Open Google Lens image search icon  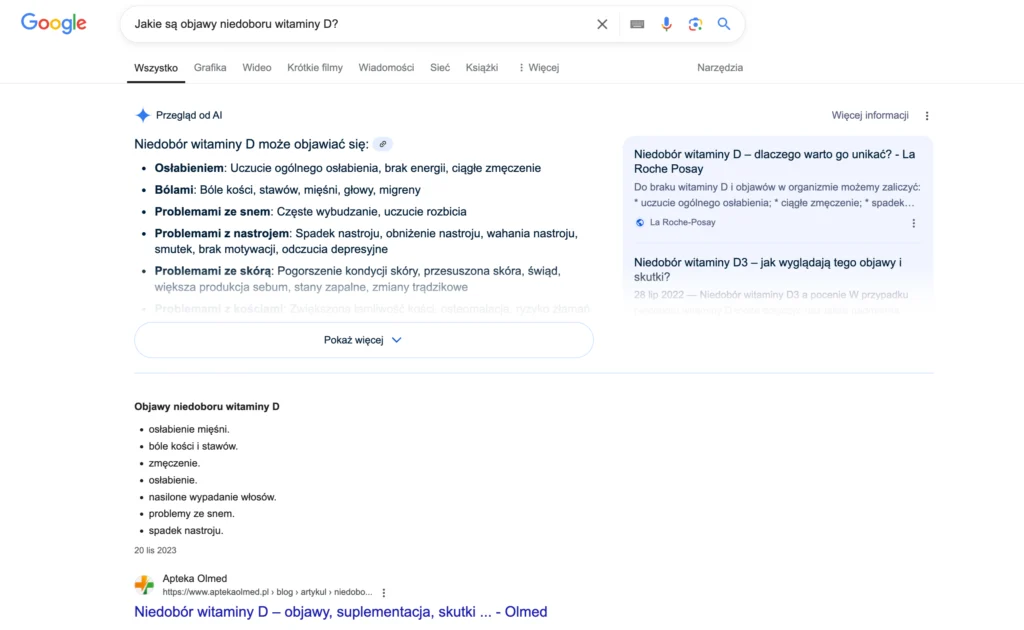(695, 24)
